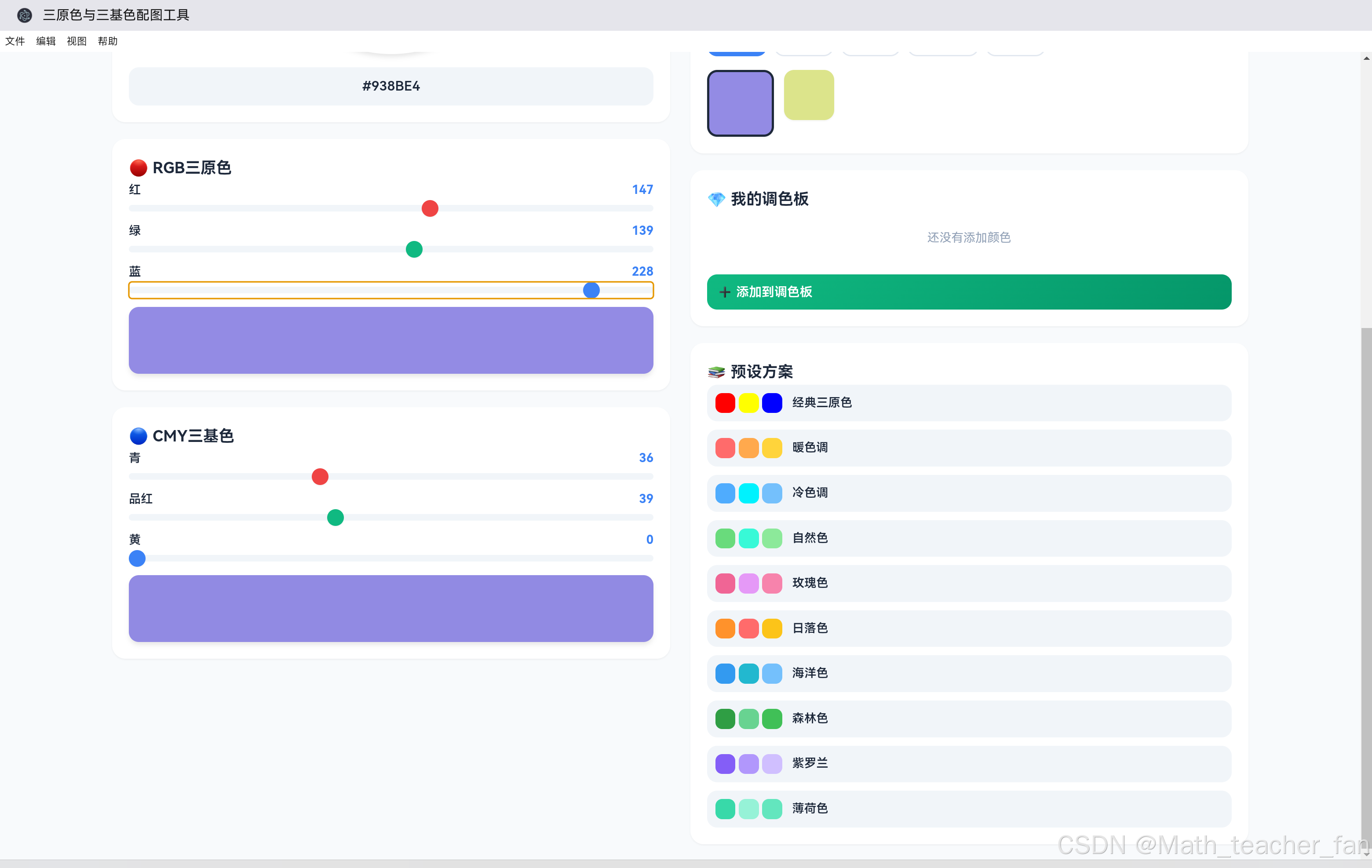Image resolution: width=1372 pixels, height=868 pixels.
Task: Adjust the 蓝 RGB slider
Action: [391, 291]
